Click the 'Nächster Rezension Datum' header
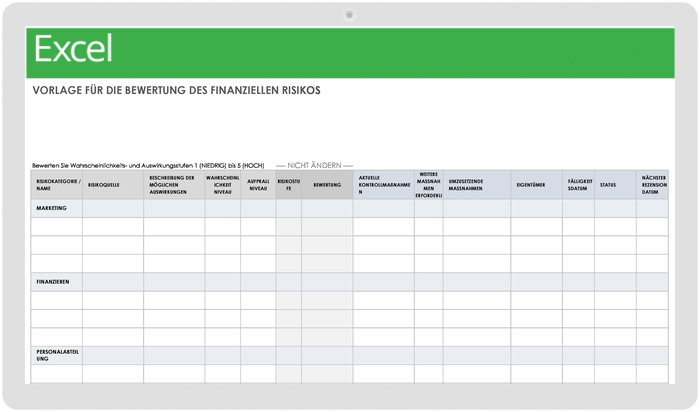The image size is (700, 412). point(652,185)
